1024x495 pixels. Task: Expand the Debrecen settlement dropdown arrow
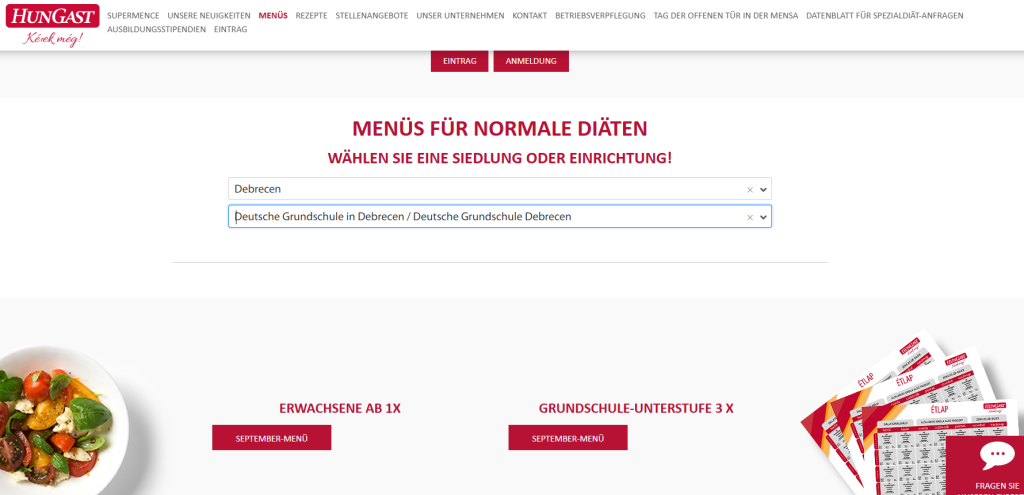pos(763,189)
